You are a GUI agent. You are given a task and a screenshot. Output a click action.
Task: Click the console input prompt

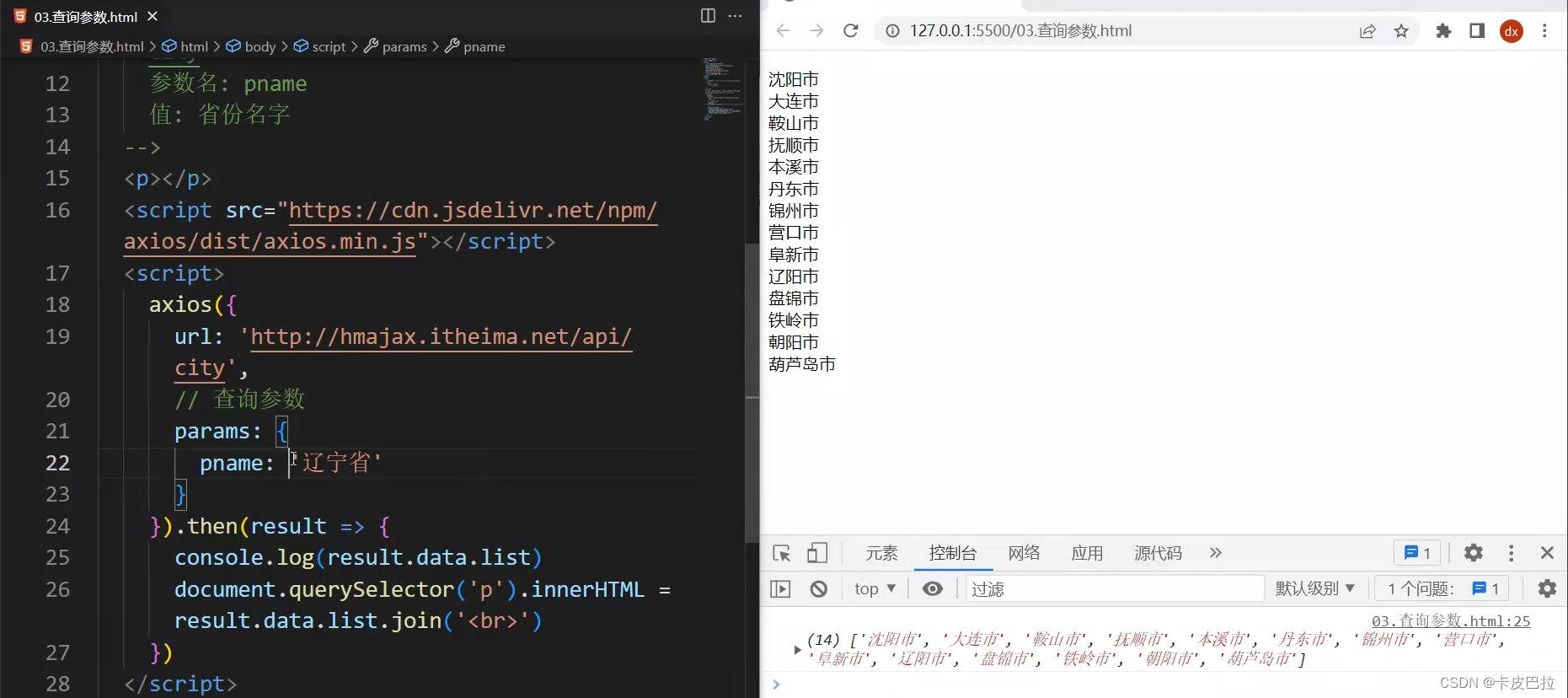pos(1163,685)
